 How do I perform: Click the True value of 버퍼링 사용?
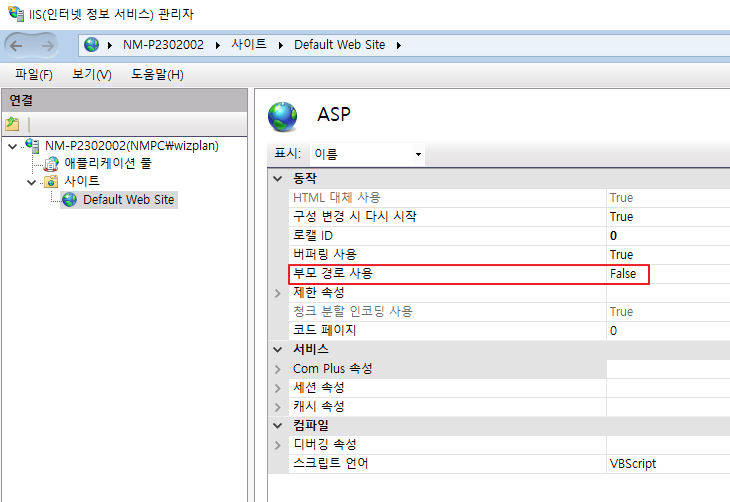(x=622, y=255)
